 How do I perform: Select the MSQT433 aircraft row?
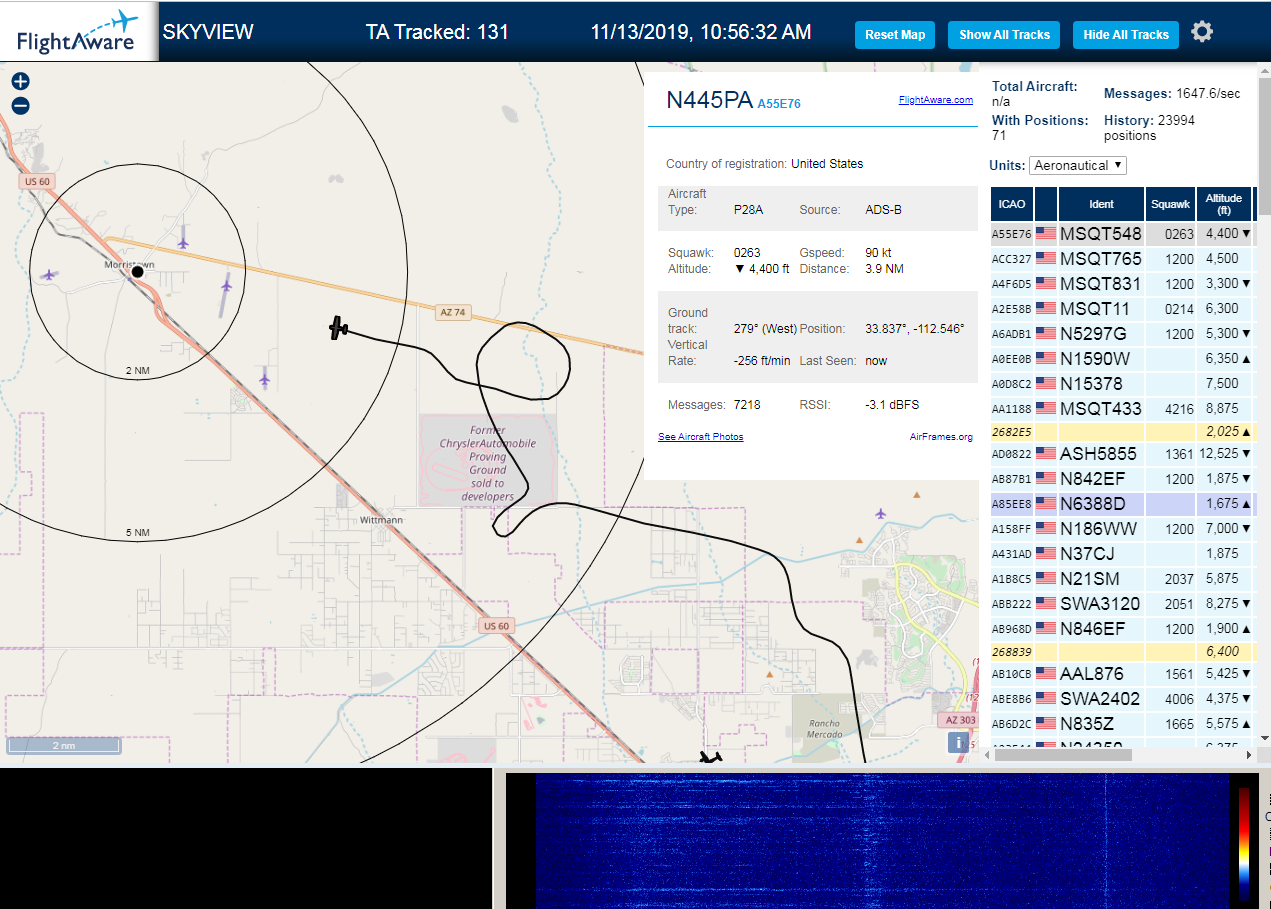point(1123,409)
